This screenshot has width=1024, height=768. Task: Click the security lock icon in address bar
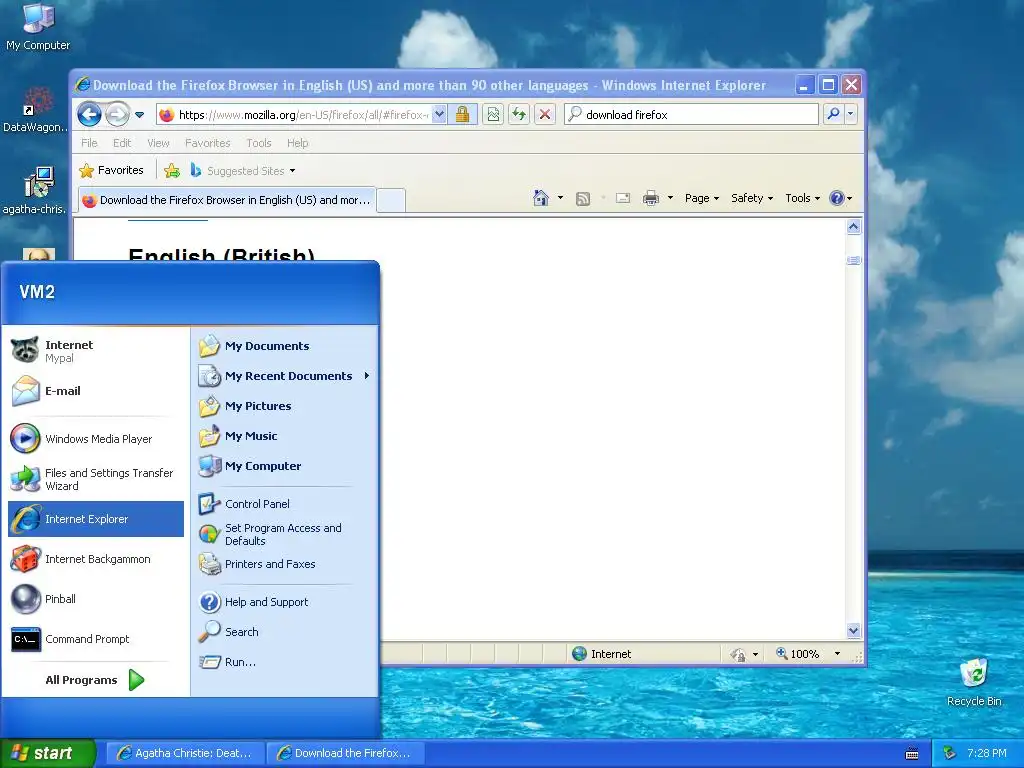coord(462,114)
